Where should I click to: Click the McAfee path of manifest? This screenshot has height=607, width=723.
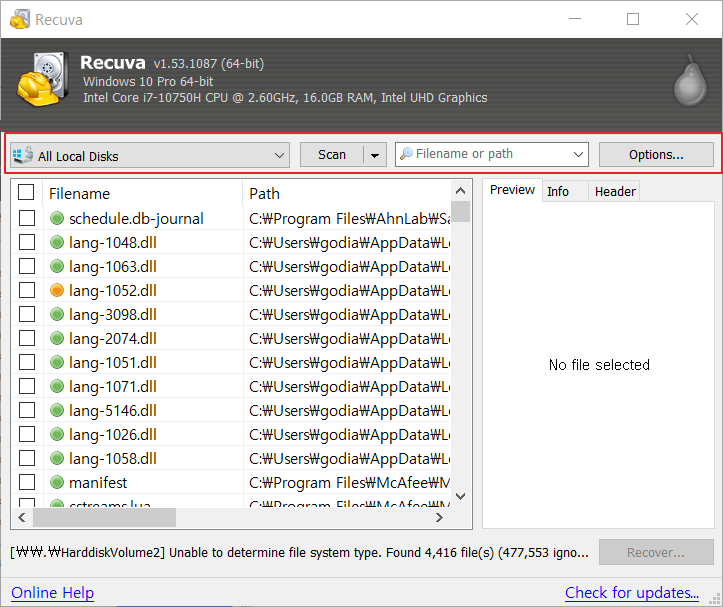click(350, 482)
